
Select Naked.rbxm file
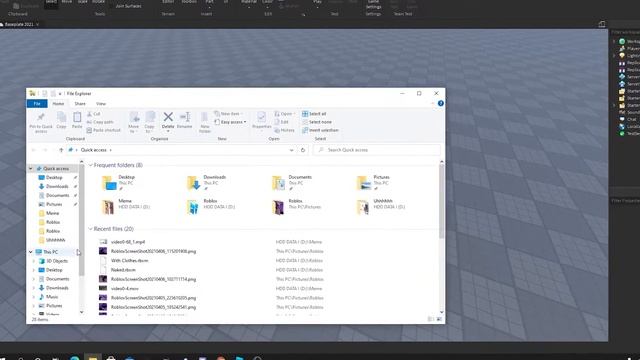(123, 270)
